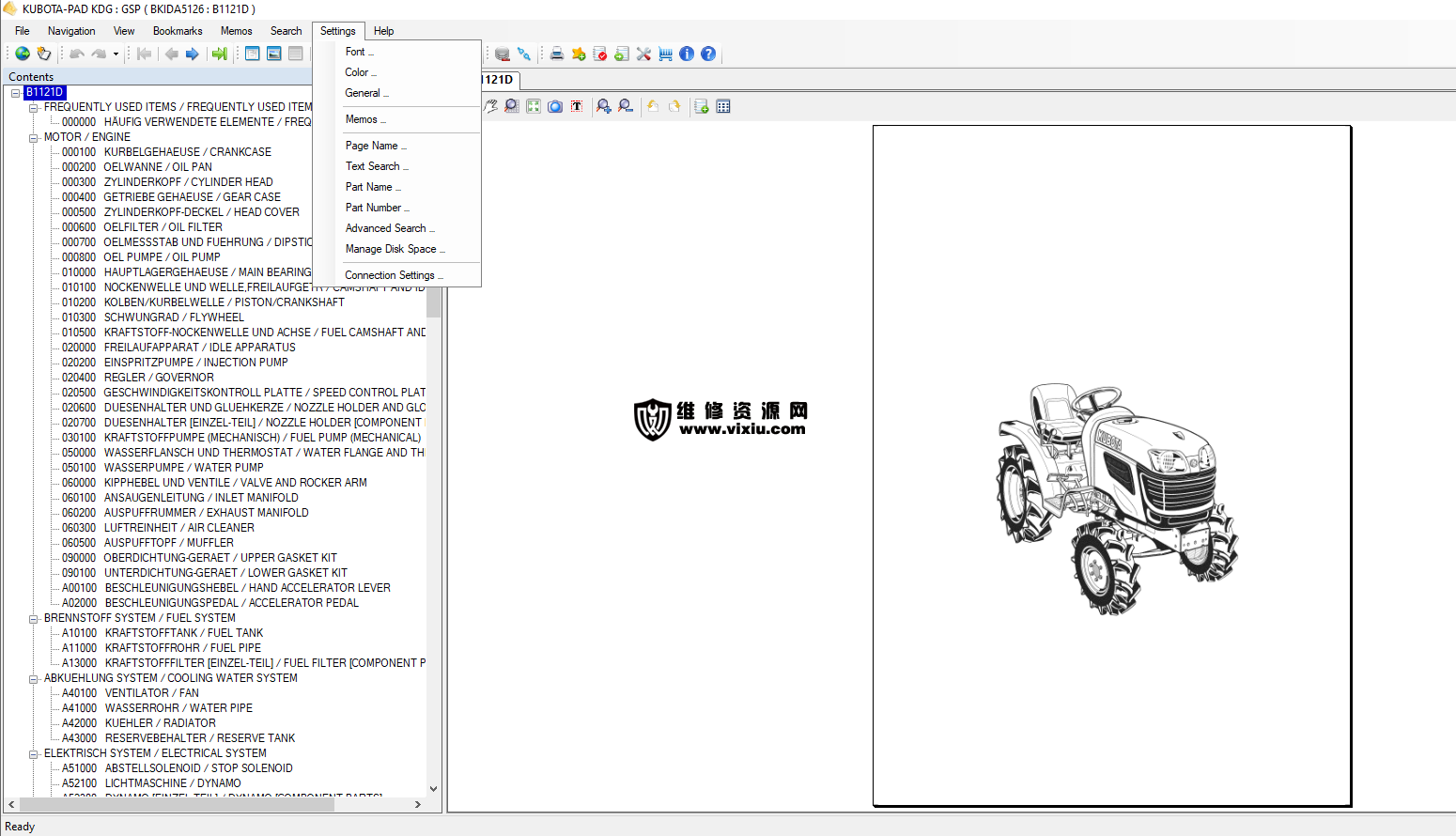Click the memo with red mark icon
The width and height of the screenshot is (1456, 836).
[600, 54]
